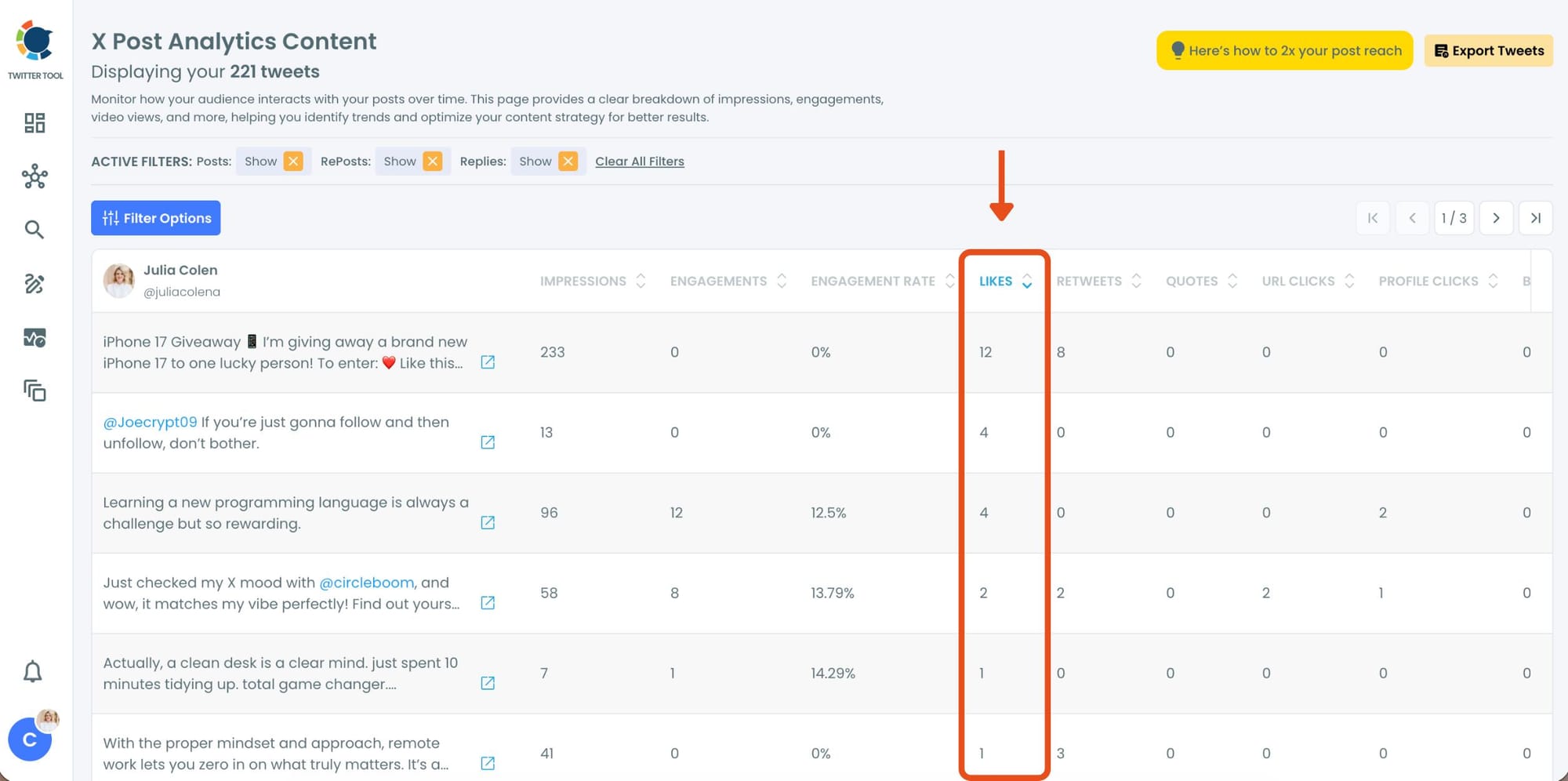Viewport: 1568px width, 781px height.
Task: Click the 12.5% engagement rate value
Action: (829, 513)
